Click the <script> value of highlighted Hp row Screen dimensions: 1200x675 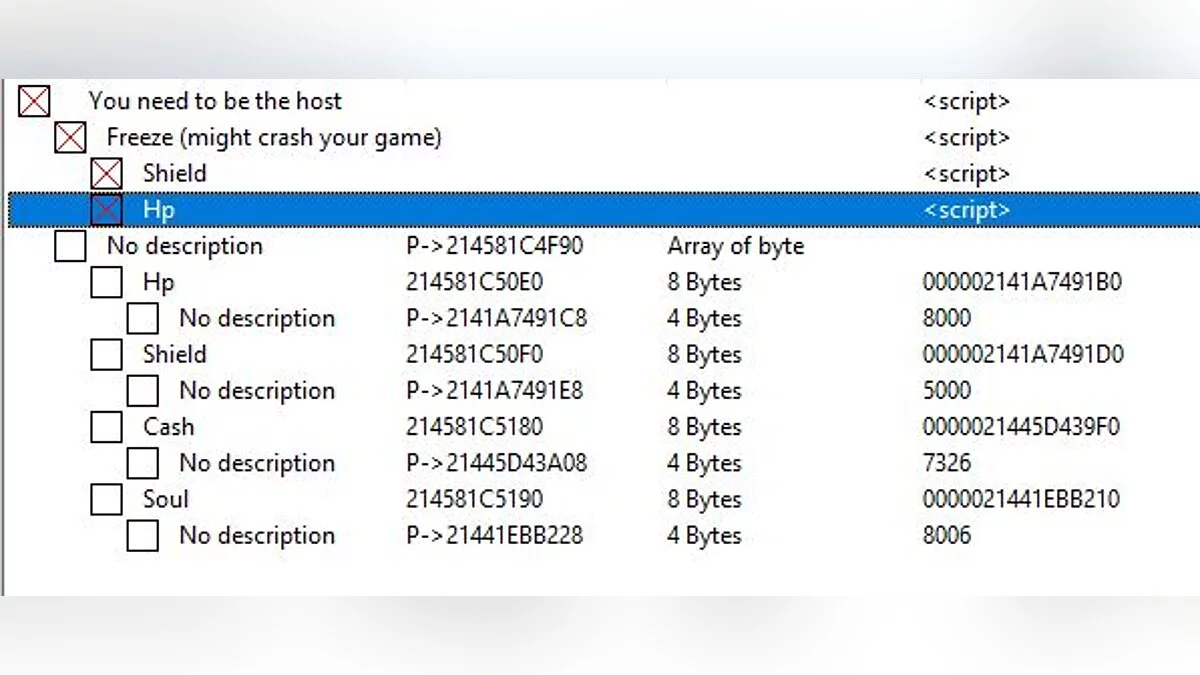(967, 210)
